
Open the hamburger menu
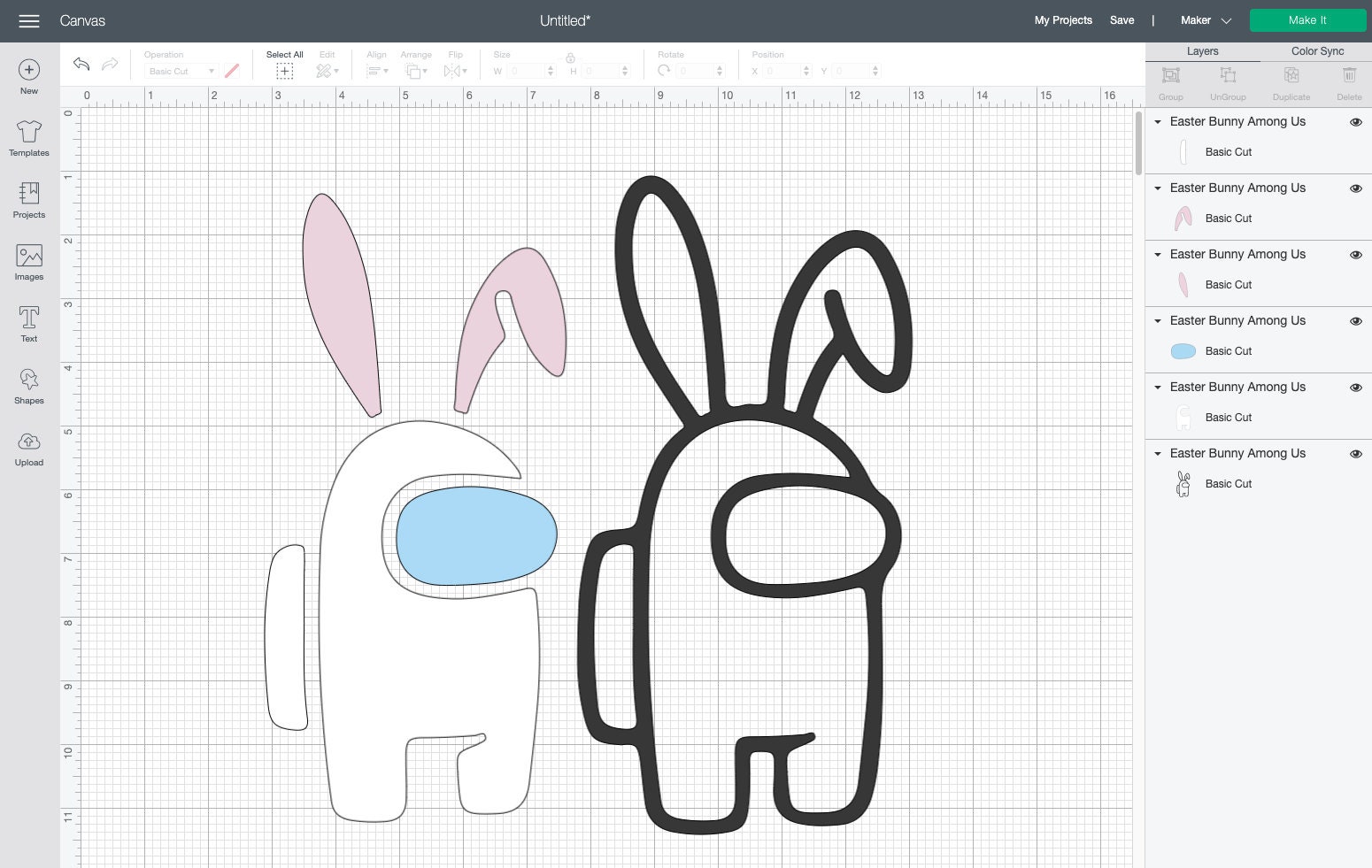tap(29, 20)
